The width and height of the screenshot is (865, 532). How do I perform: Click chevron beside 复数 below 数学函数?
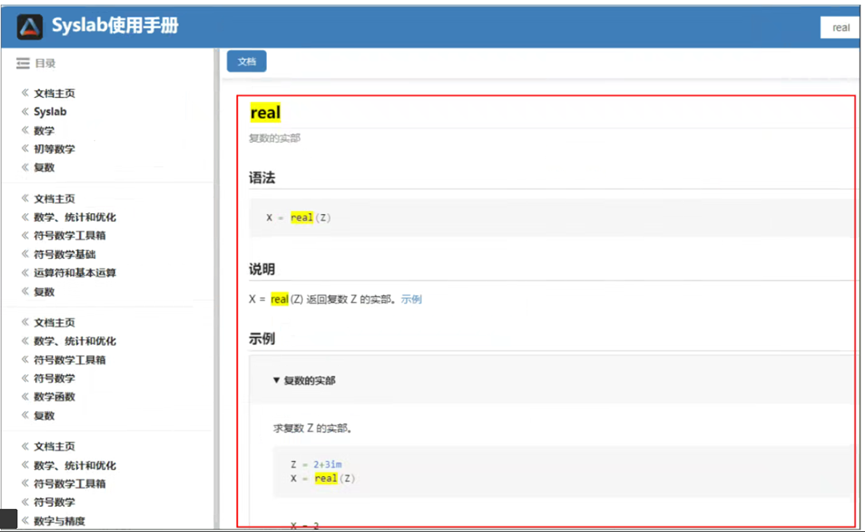(25, 415)
